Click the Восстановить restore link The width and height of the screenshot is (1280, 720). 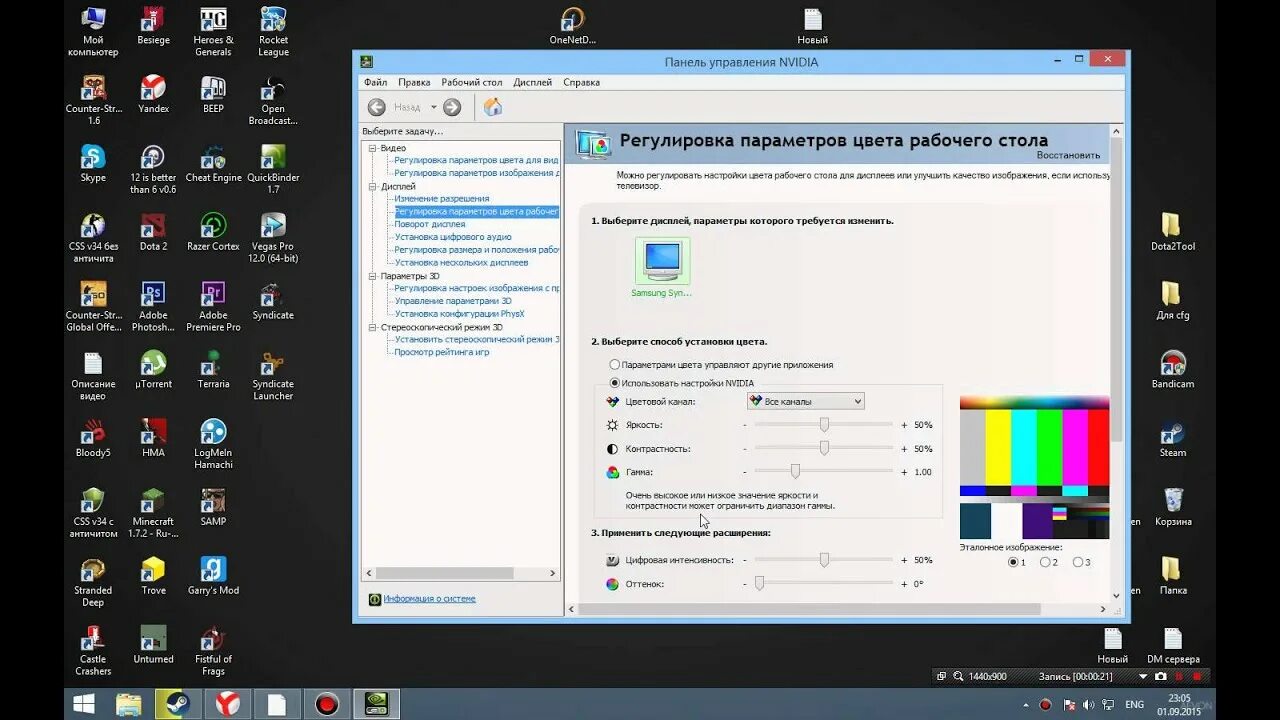1068,155
